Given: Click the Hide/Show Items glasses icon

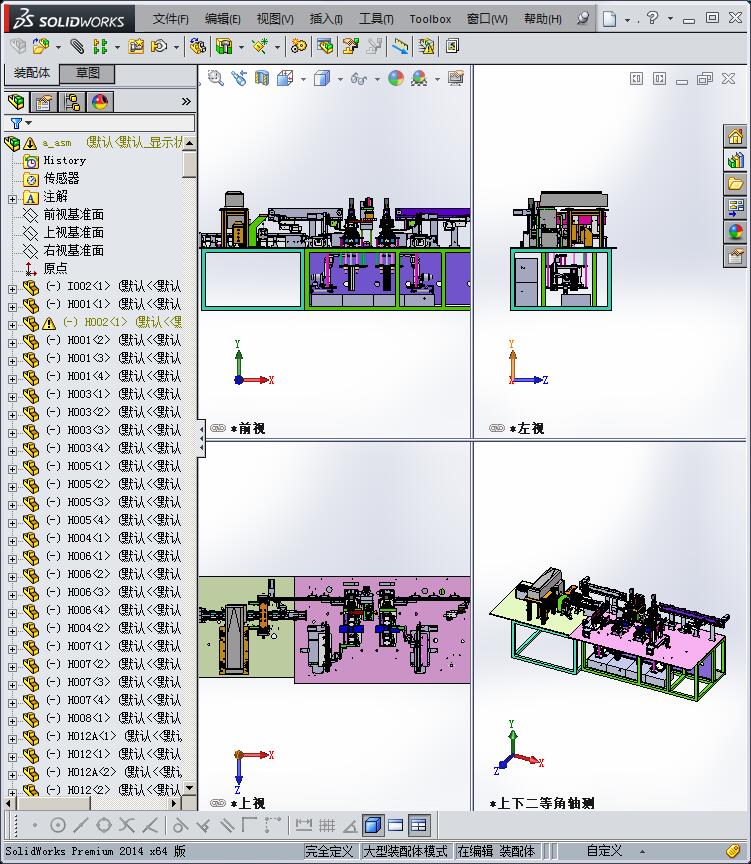Looking at the screenshot, I should coord(359,79).
